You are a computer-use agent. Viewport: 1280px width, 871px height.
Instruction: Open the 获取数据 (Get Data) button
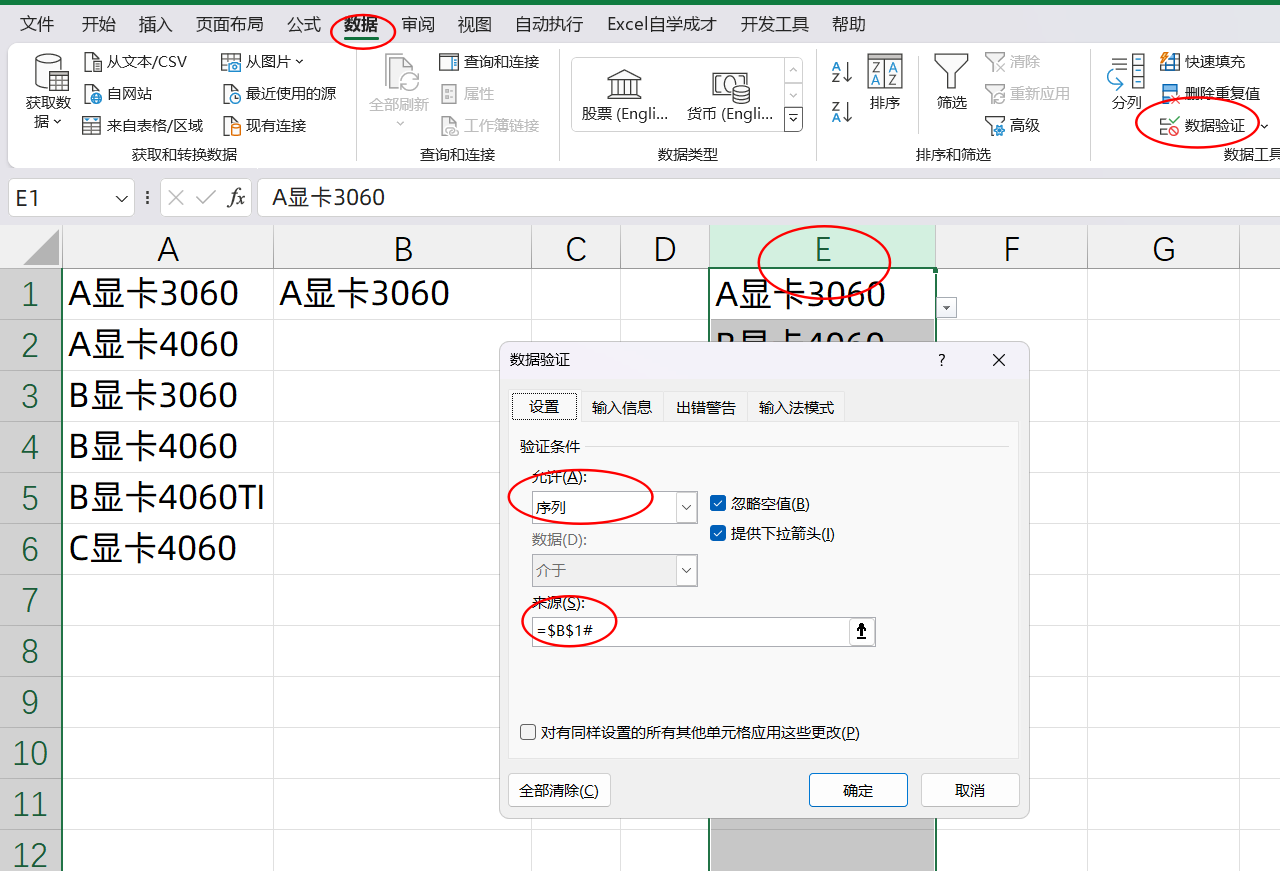coord(48,93)
